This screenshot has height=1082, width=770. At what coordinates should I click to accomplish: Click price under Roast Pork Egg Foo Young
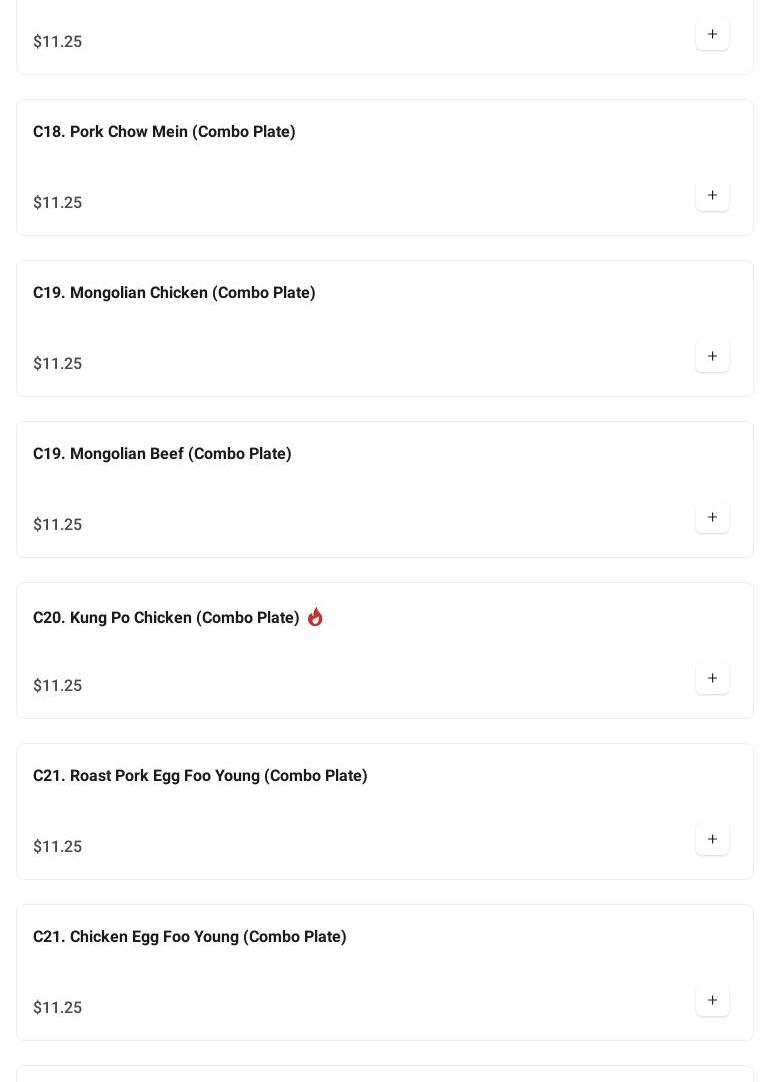tap(58, 847)
